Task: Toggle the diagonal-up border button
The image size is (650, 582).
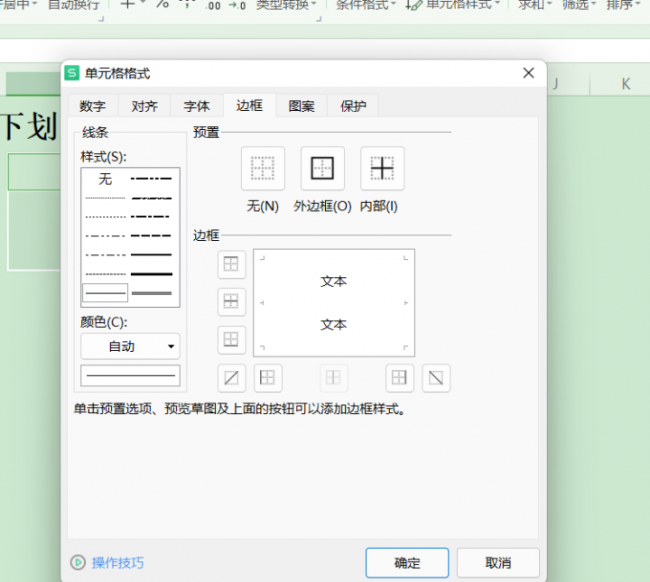Action: click(x=231, y=378)
